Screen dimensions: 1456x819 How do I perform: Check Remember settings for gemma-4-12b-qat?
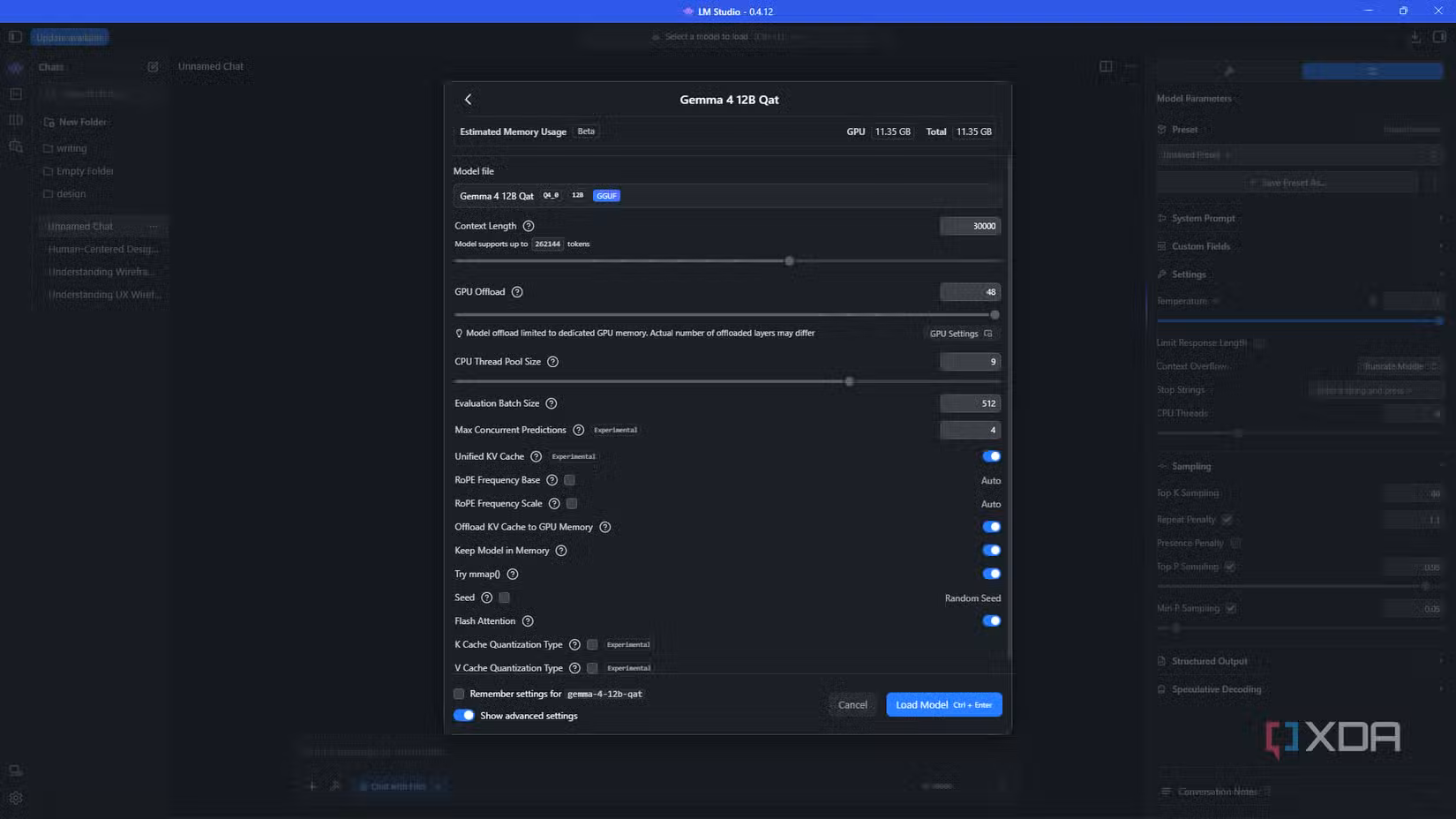click(x=459, y=694)
